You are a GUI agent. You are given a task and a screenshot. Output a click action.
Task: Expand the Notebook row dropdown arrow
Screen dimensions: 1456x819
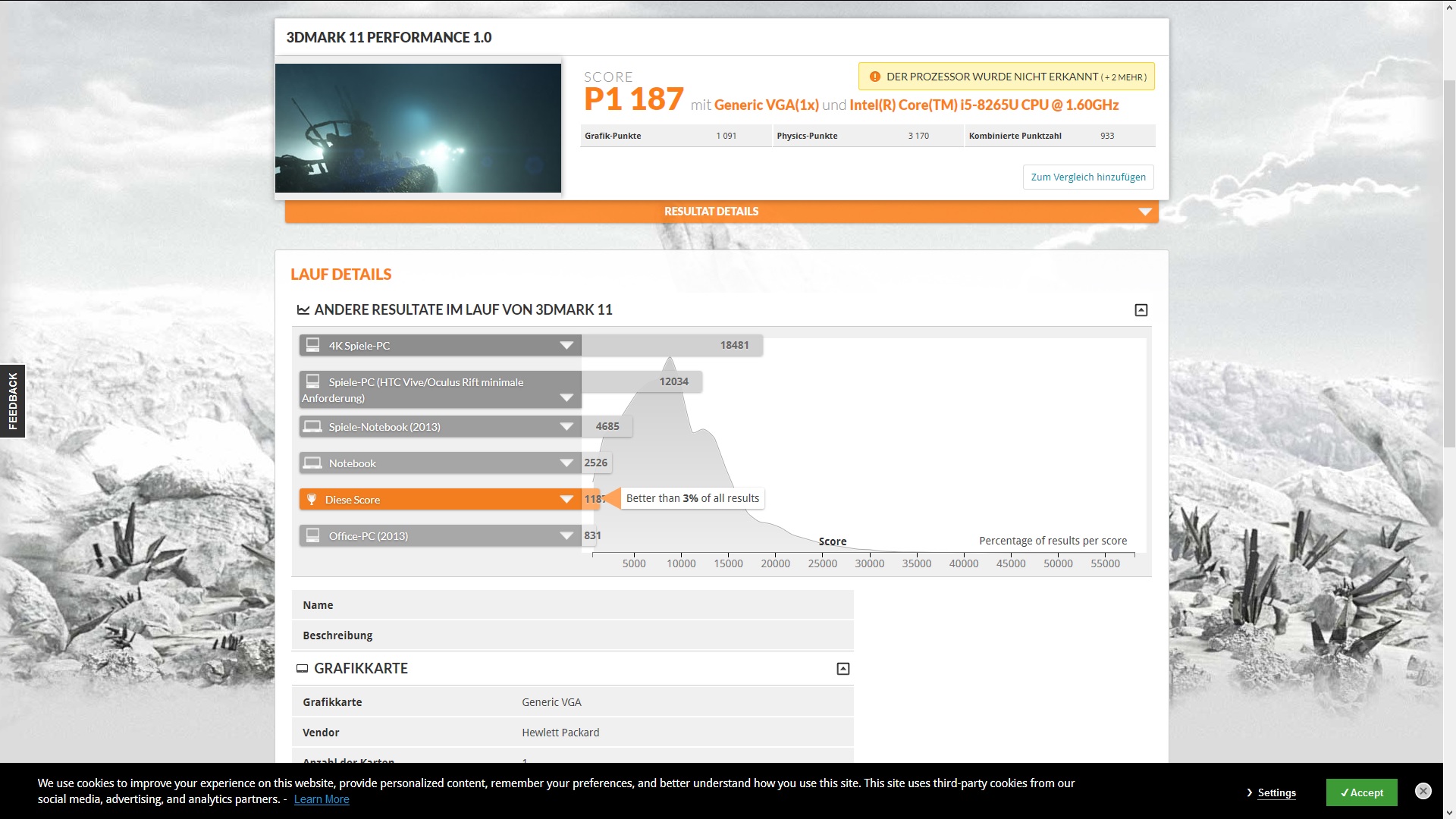566,463
